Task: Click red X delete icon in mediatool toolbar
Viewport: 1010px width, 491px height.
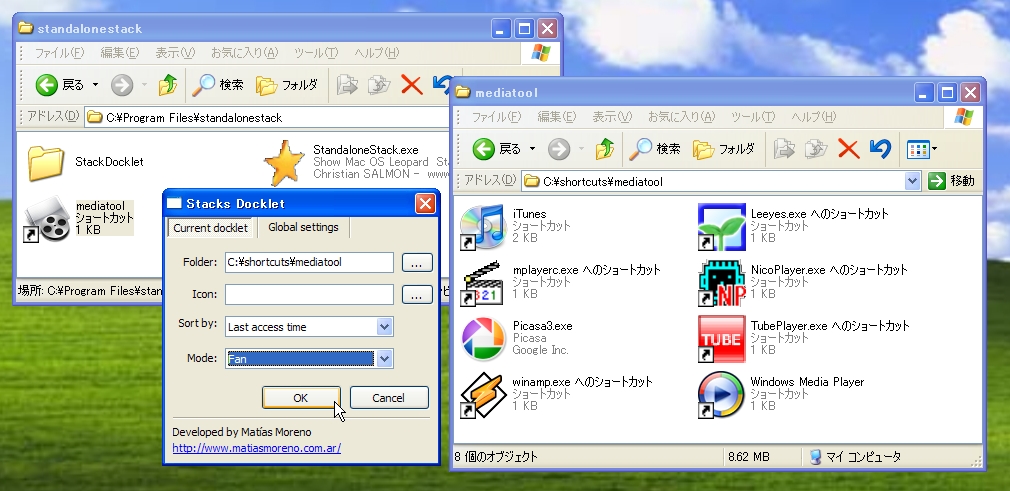Action: (x=848, y=149)
